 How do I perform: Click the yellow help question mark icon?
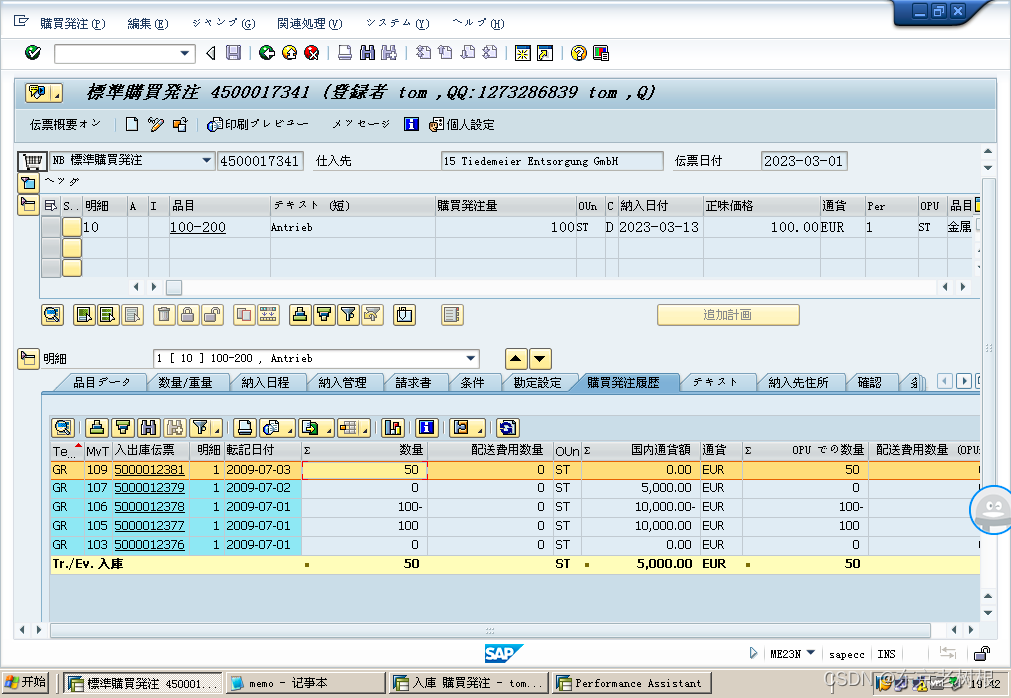tap(577, 53)
